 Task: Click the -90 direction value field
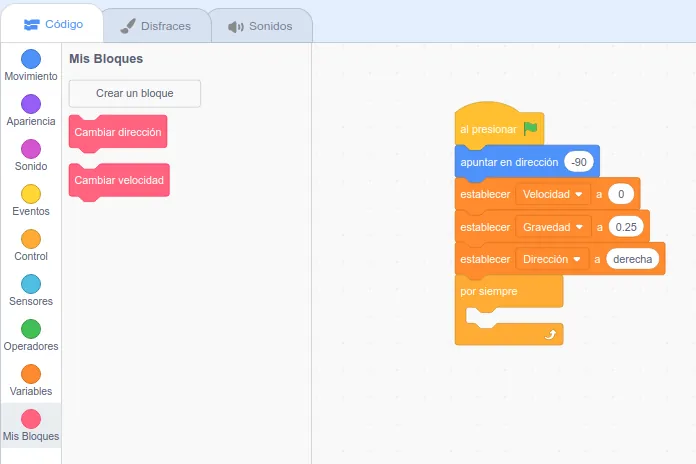tap(579, 162)
